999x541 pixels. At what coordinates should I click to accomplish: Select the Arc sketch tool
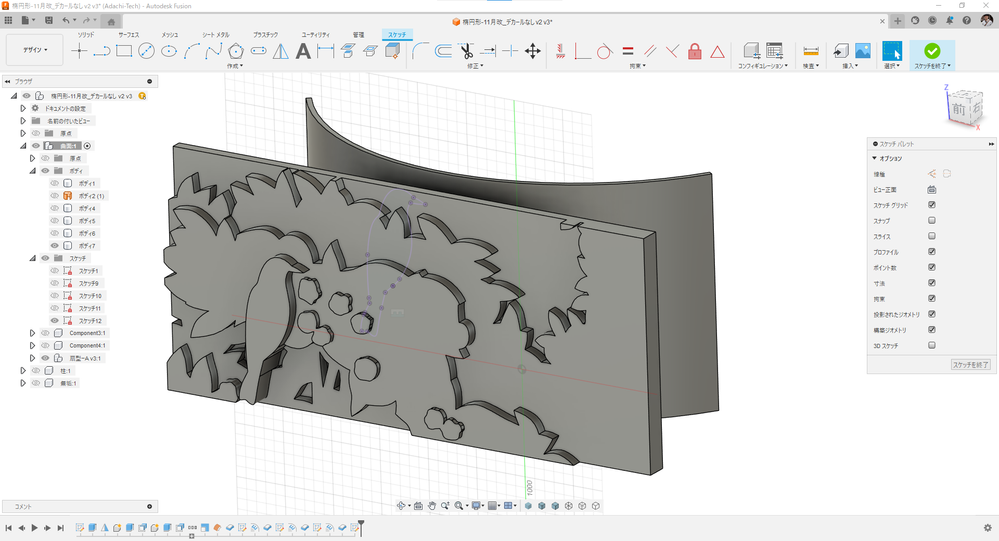pos(191,52)
